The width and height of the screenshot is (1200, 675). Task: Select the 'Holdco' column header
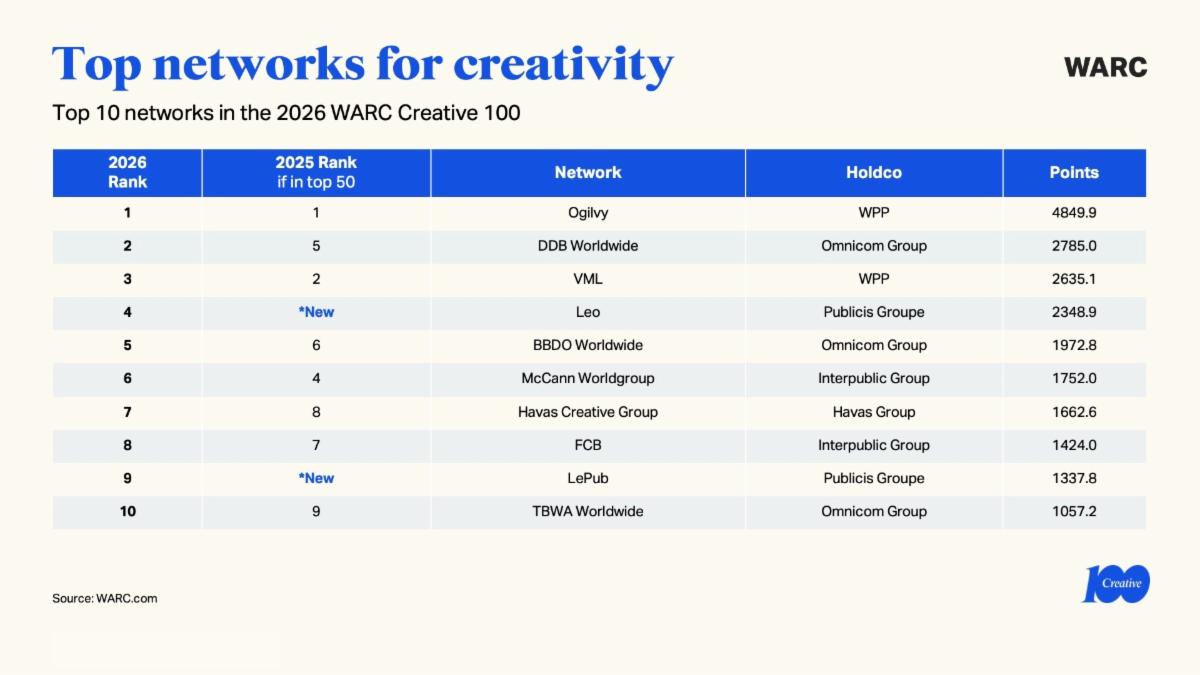point(873,172)
